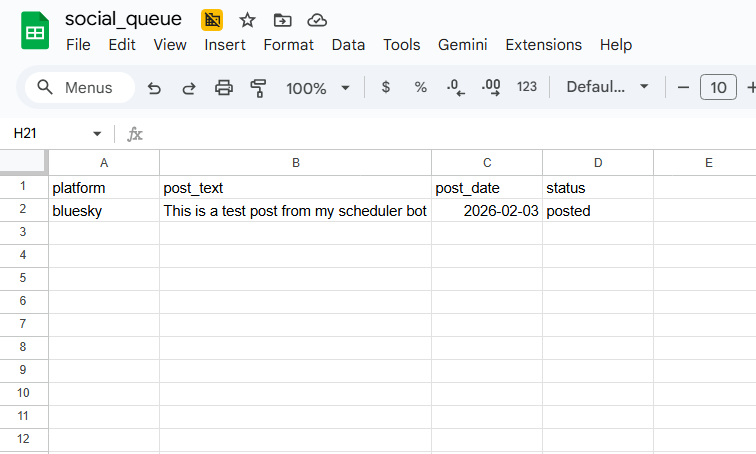Click the '2026-02-03' date cell

(487, 211)
